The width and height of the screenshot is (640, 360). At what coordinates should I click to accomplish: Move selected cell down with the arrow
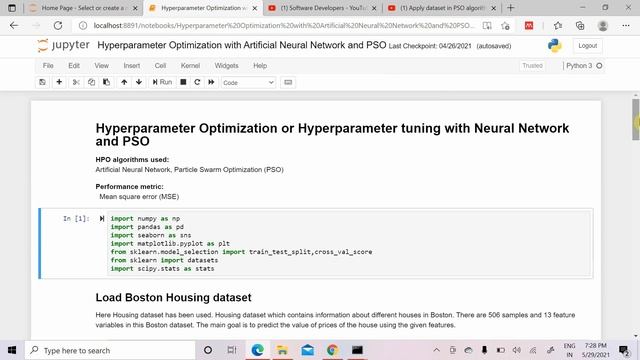139,82
